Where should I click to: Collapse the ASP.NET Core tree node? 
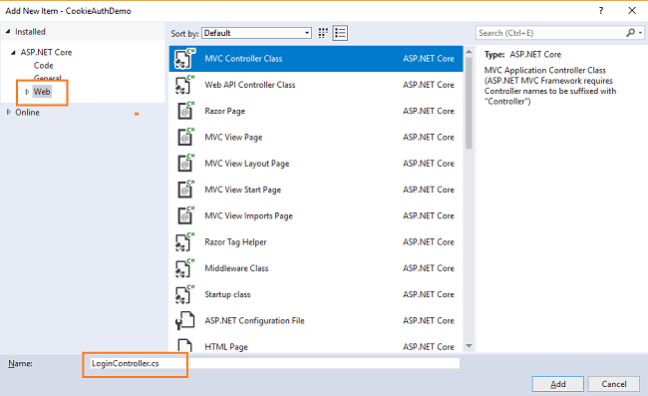tap(13, 52)
